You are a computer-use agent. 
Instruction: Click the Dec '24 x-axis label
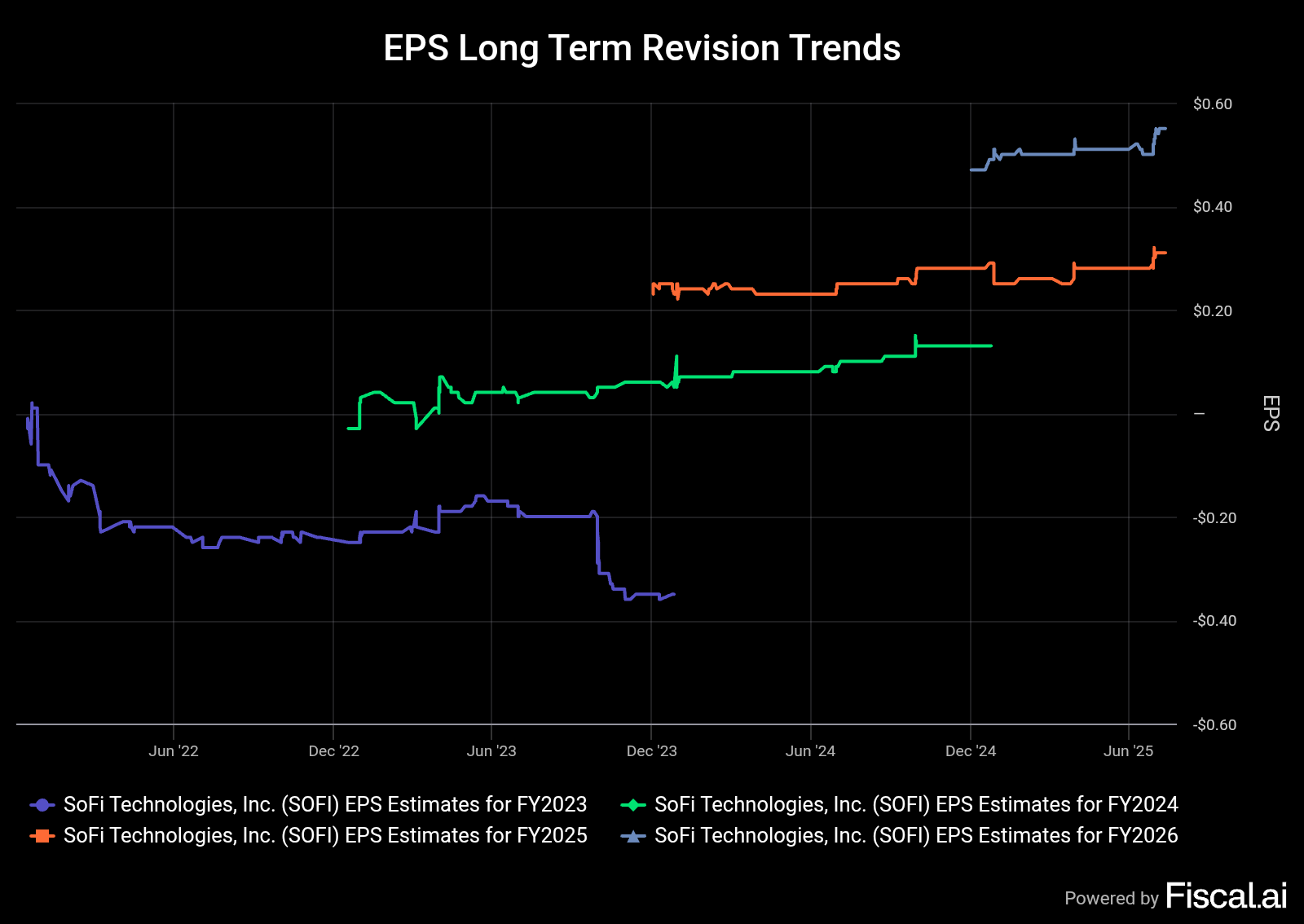coord(971,751)
